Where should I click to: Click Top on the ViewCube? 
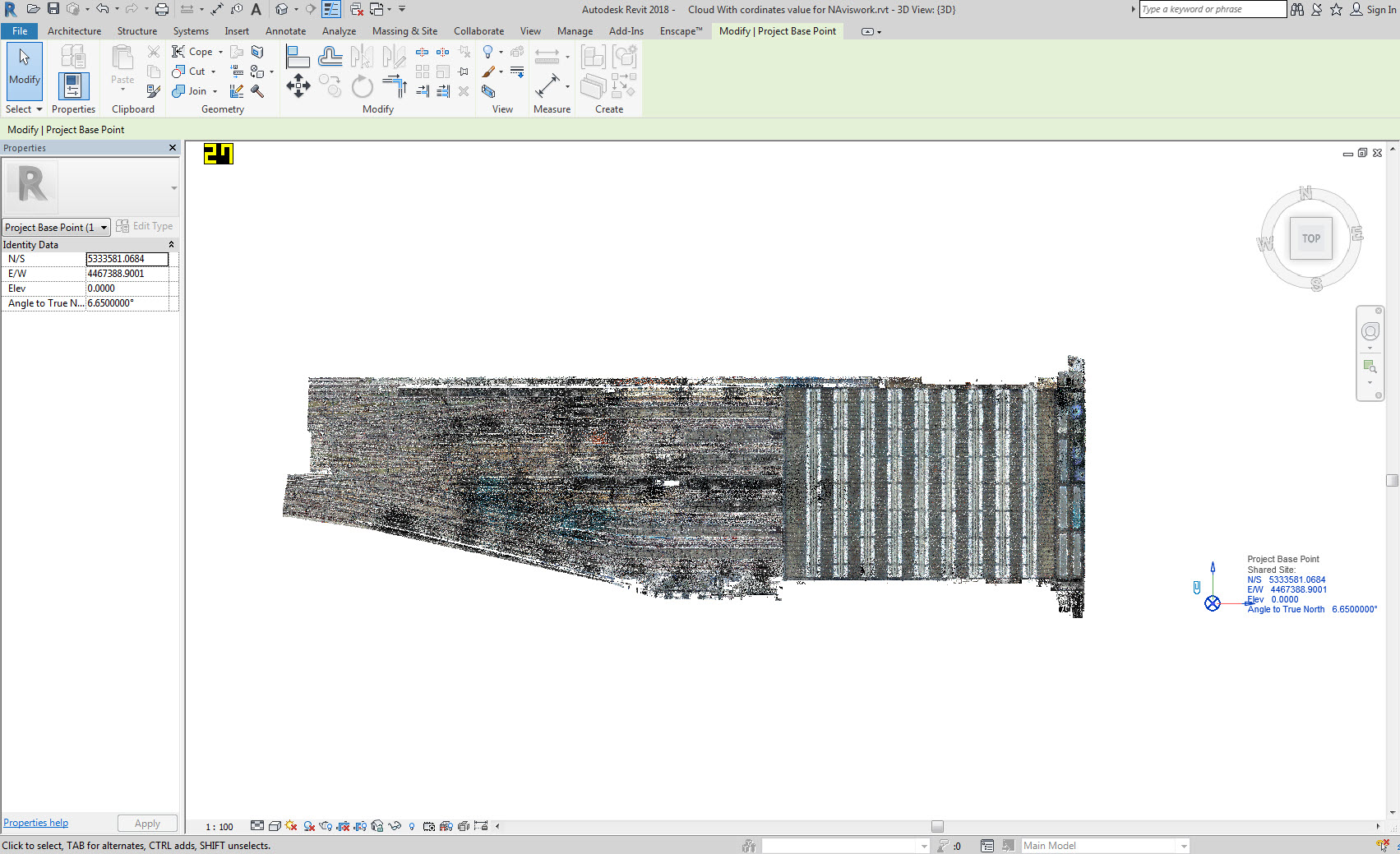[x=1311, y=238]
